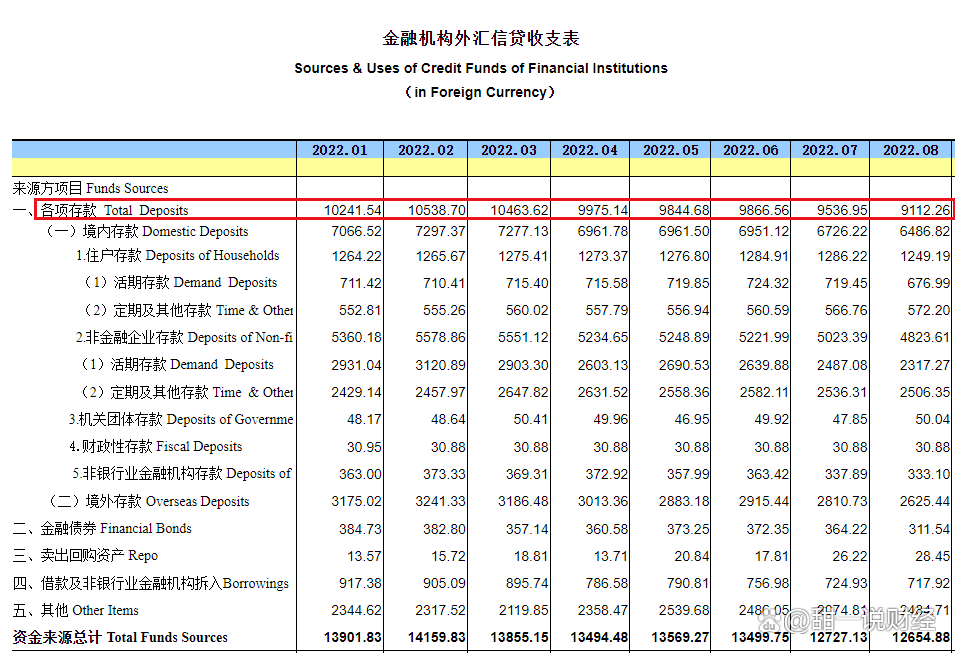The height and width of the screenshot is (653, 955).
Task: Select the English subtitle Sources & Uses of Credit Funds
Action: [x=481, y=68]
